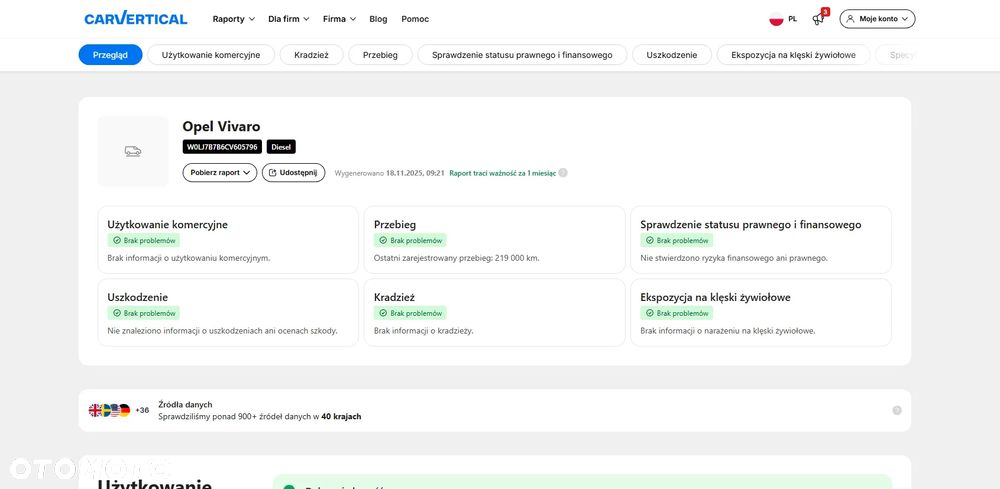Click the Źródła danych heading
Image resolution: width=1000 pixels, height=489 pixels.
[x=185, y=404]
